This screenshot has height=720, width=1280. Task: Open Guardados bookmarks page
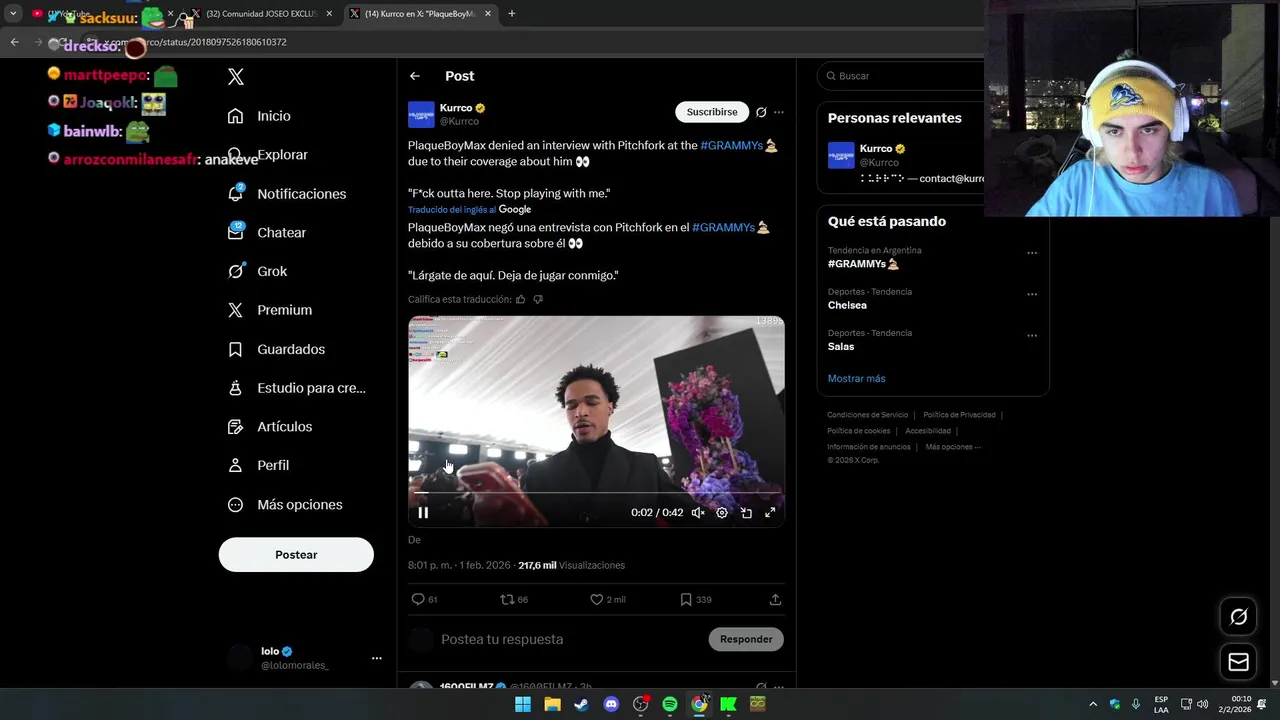click(x=276, y=349)
